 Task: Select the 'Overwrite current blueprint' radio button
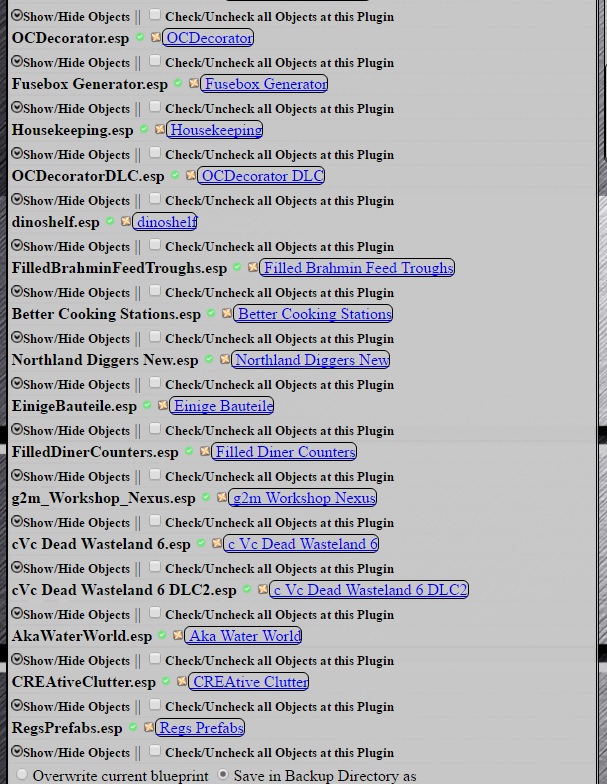22,775
